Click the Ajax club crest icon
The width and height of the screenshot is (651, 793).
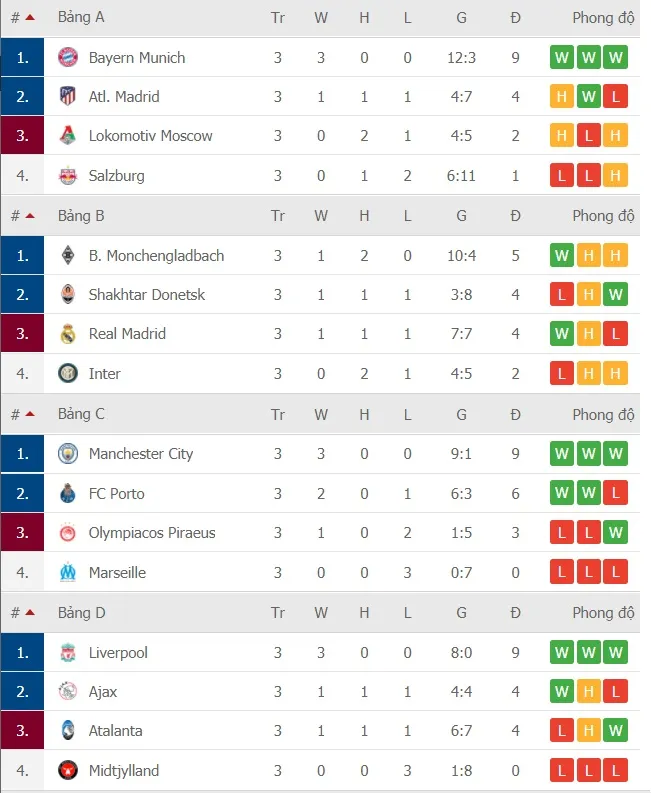[67, 692]
